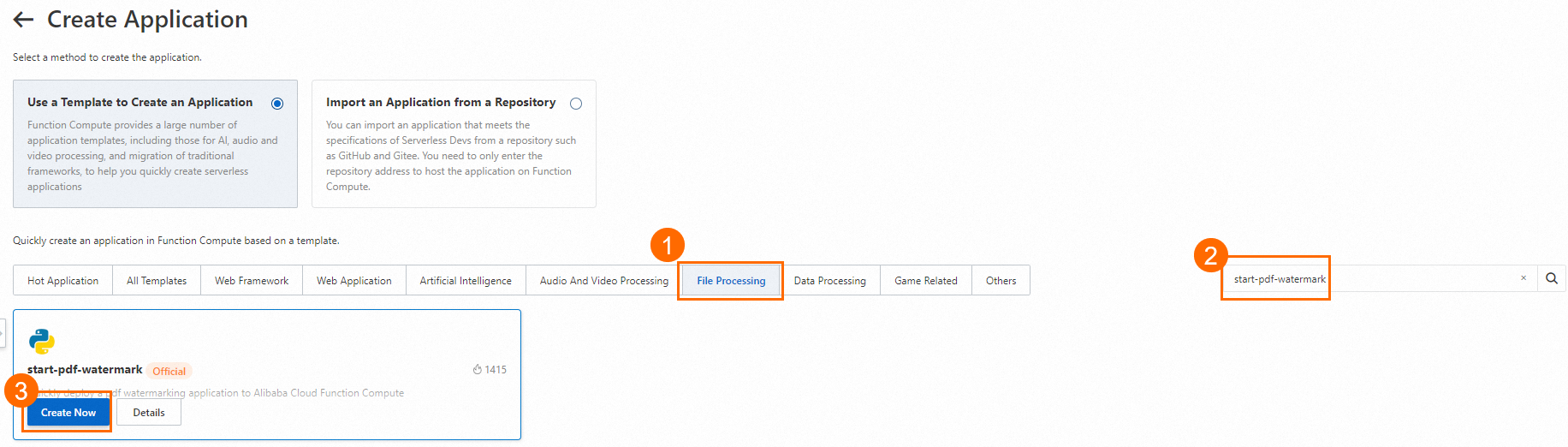Select Audio And Video Processing tab

[x=604, y=281]
